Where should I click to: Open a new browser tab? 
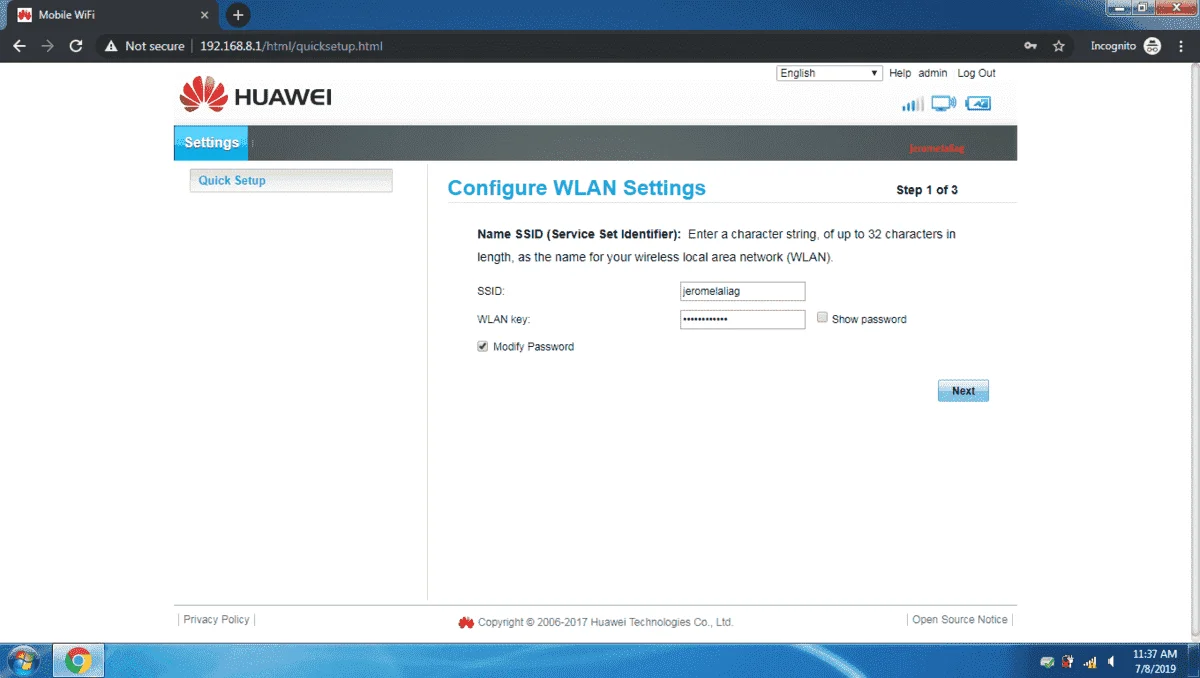coord(238,15)
